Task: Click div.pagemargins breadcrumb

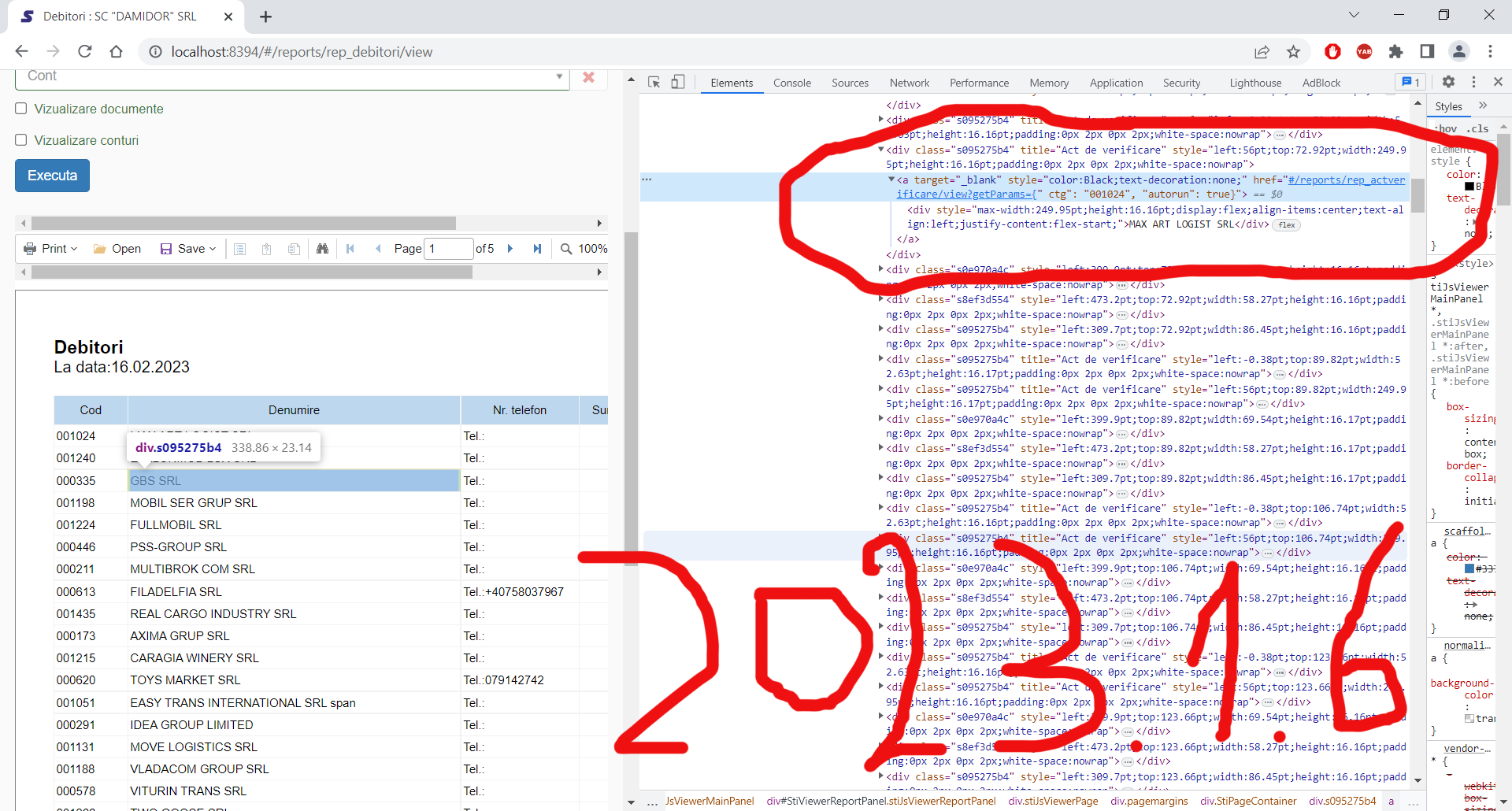Action: 1149,802
